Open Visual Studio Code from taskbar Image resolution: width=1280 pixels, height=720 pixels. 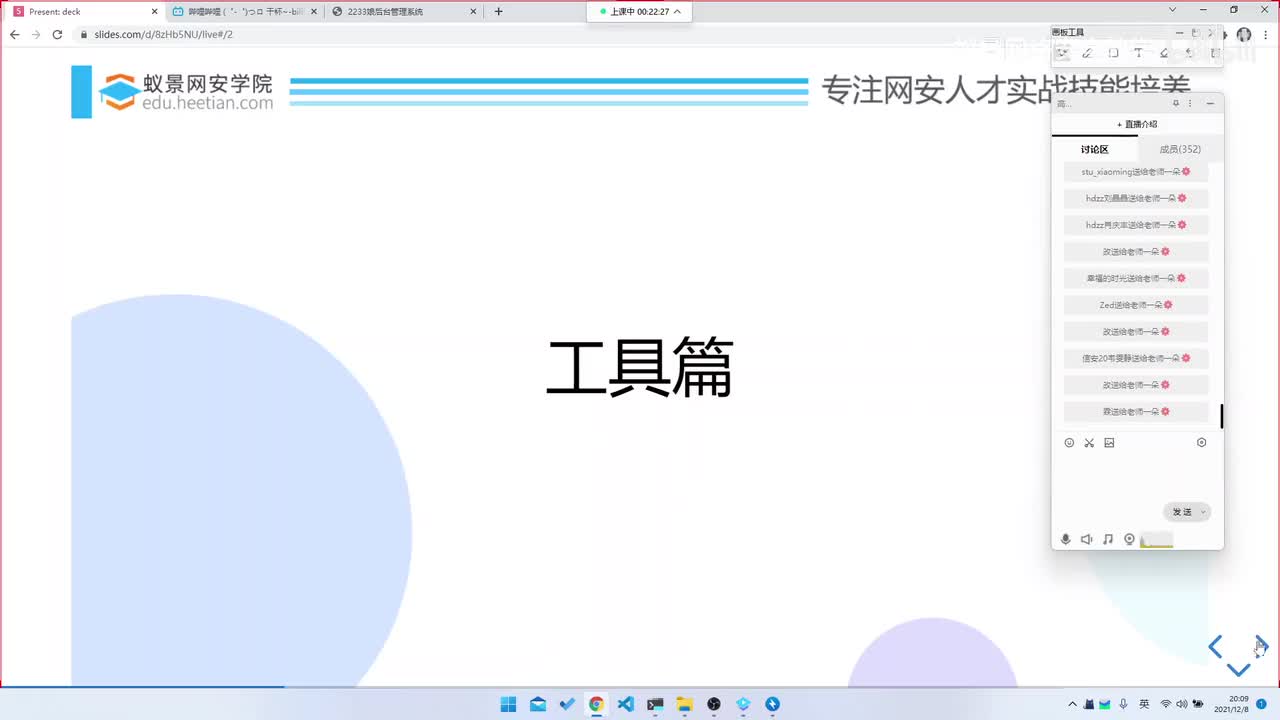click(626, 704)
